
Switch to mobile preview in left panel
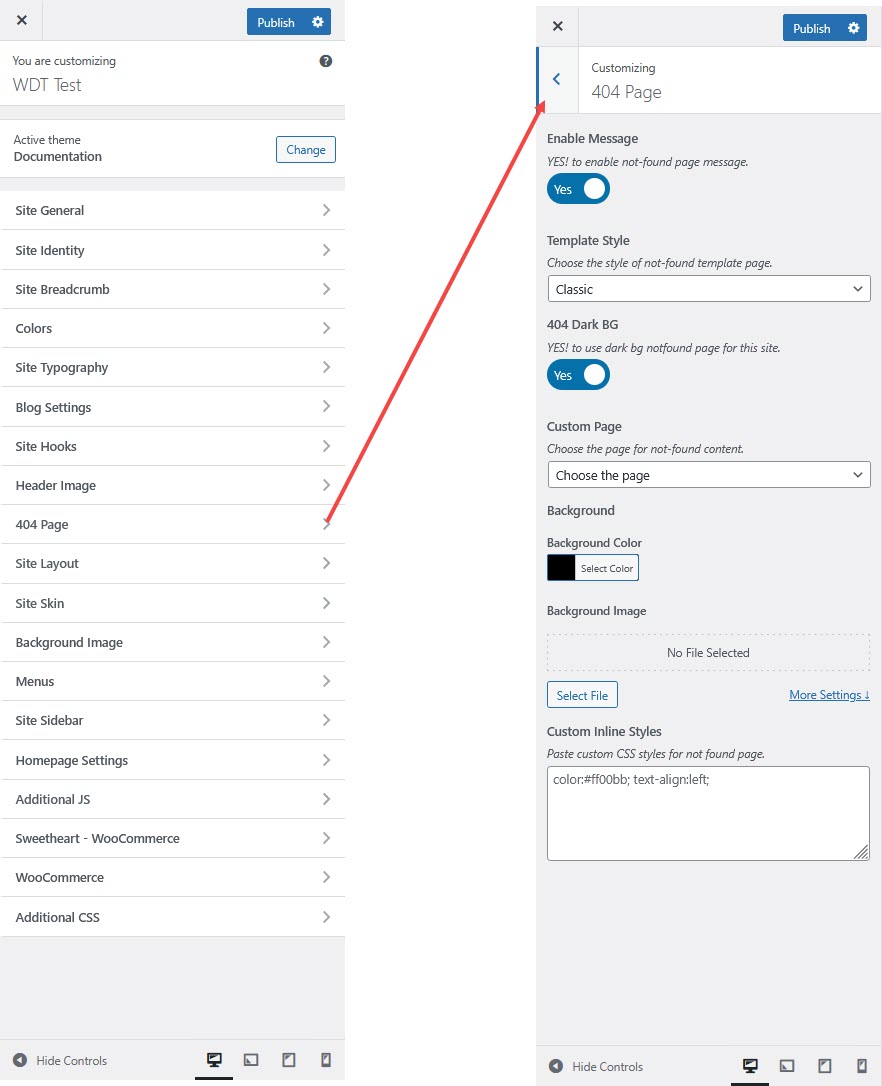pos(325,1060)
